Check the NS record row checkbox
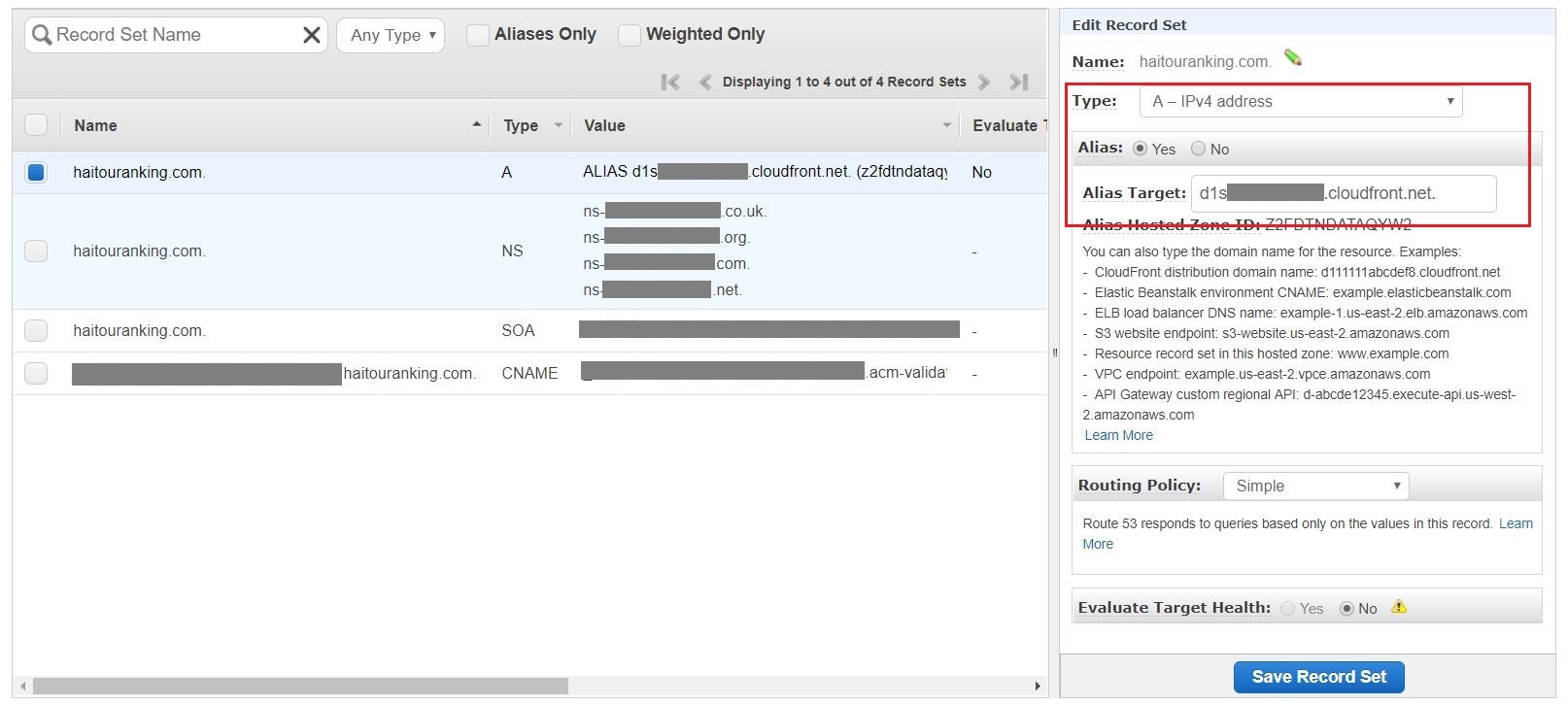Screen dimensions: 1568x705 [x=36, y=251]
